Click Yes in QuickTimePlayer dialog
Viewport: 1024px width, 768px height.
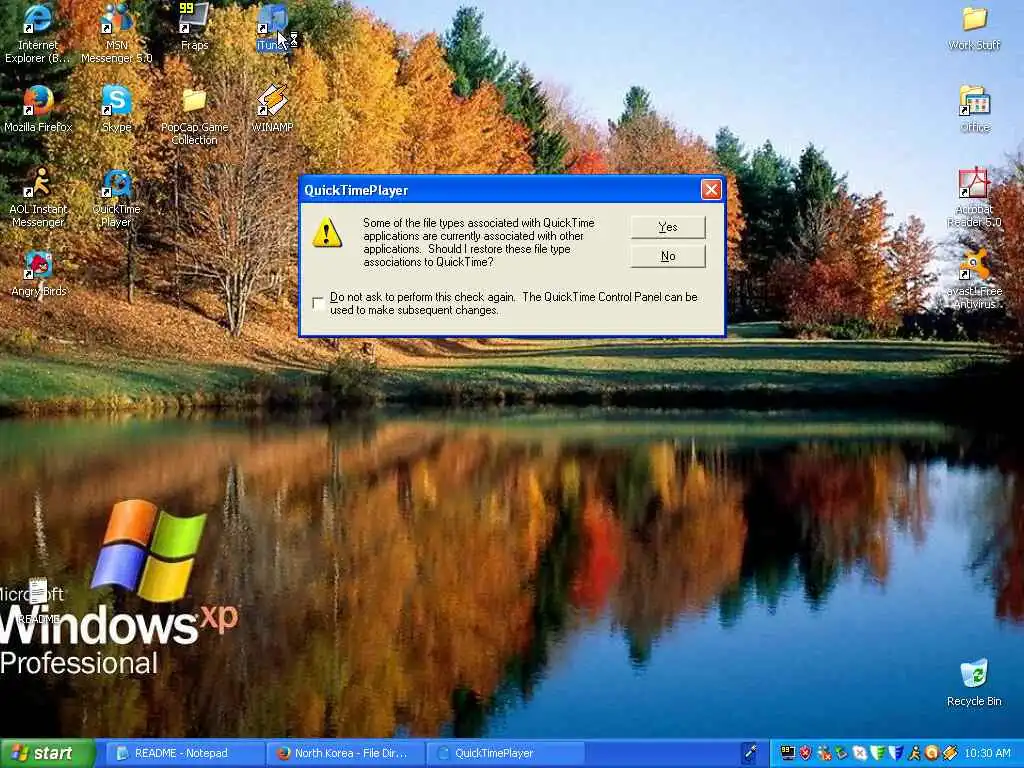tap(667, 227)
